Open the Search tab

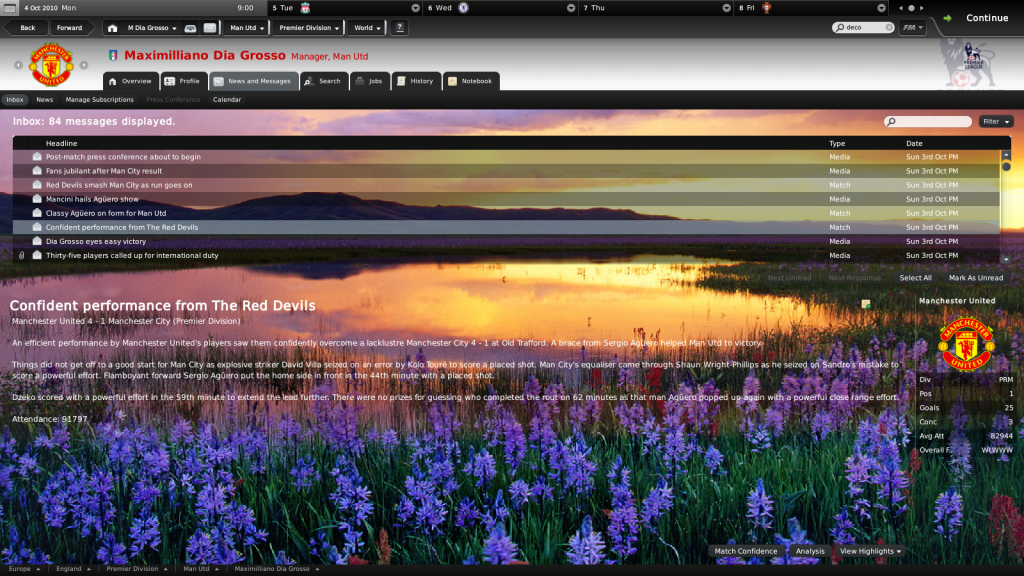tap(324, 81)
